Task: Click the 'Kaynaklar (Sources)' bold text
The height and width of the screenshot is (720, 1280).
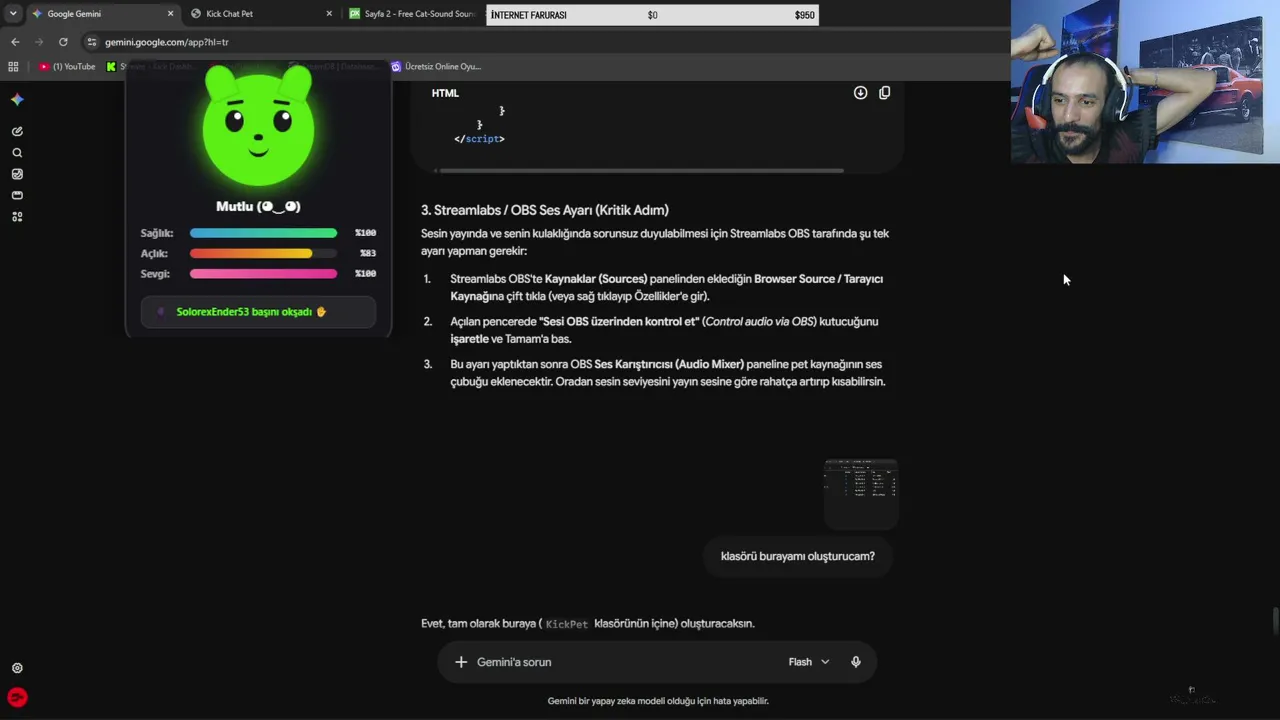Action: tap(596, 279)
